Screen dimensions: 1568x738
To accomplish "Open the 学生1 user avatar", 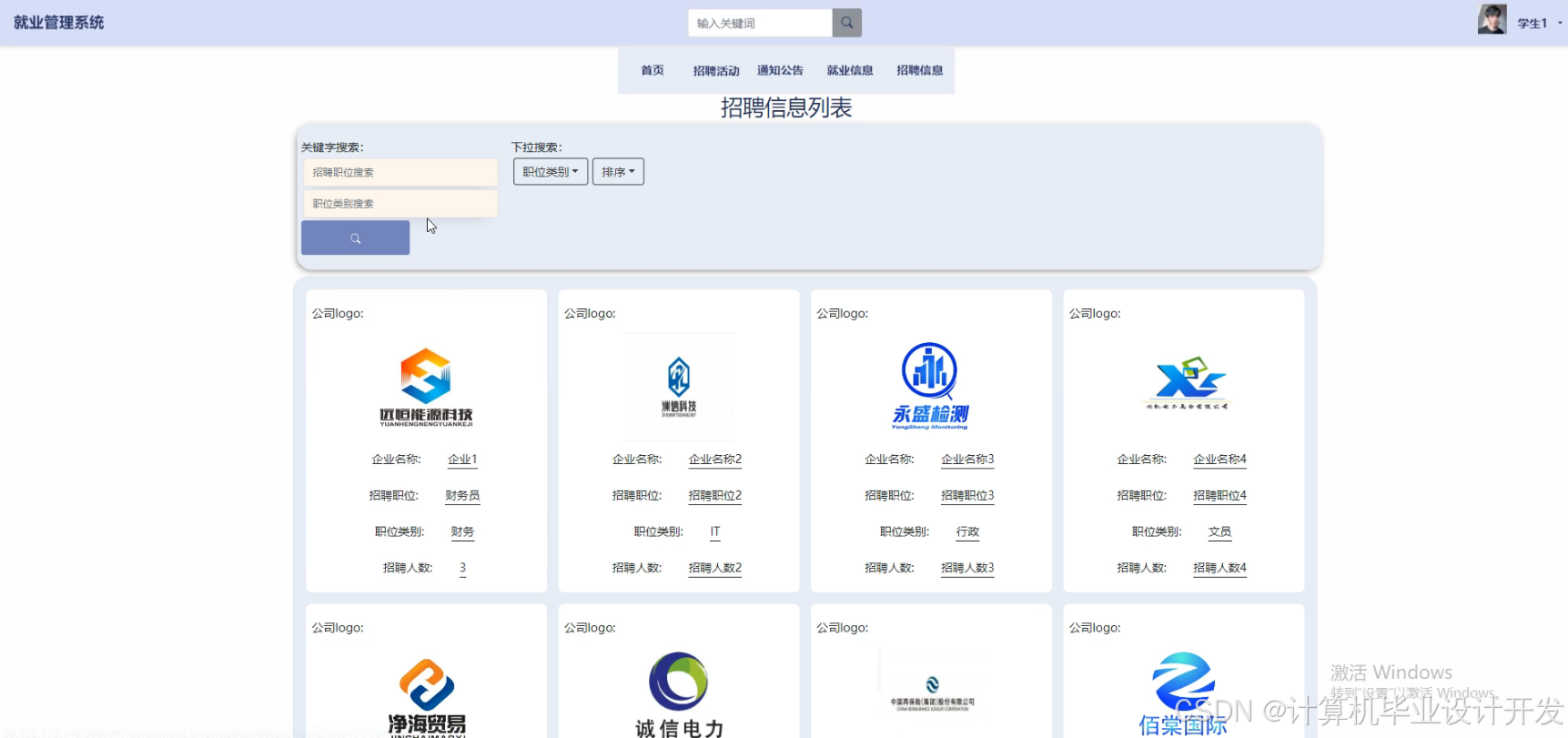I will pos(1492,19).
